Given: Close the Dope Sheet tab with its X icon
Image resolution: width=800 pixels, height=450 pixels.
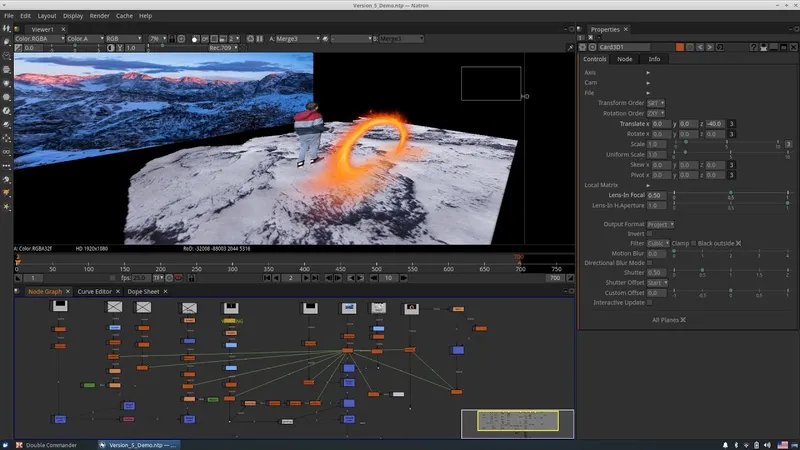Looking at the screenshot, I should point(163,291).
